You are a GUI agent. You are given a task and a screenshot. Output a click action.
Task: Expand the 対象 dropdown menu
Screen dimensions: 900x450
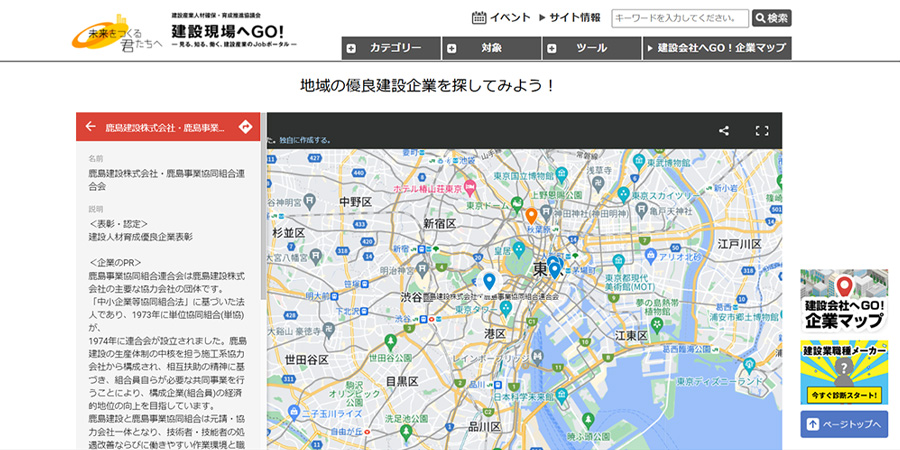click(491, 48)
